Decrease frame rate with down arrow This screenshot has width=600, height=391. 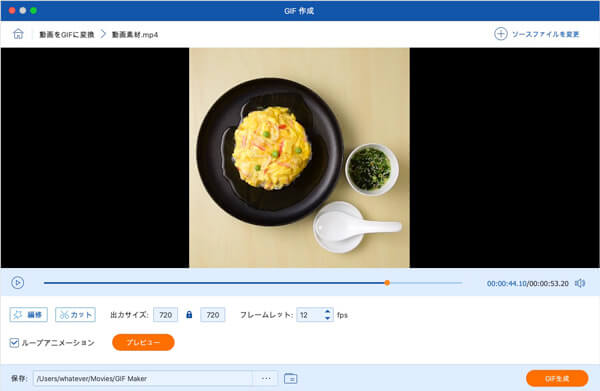(x=328, y=318)
